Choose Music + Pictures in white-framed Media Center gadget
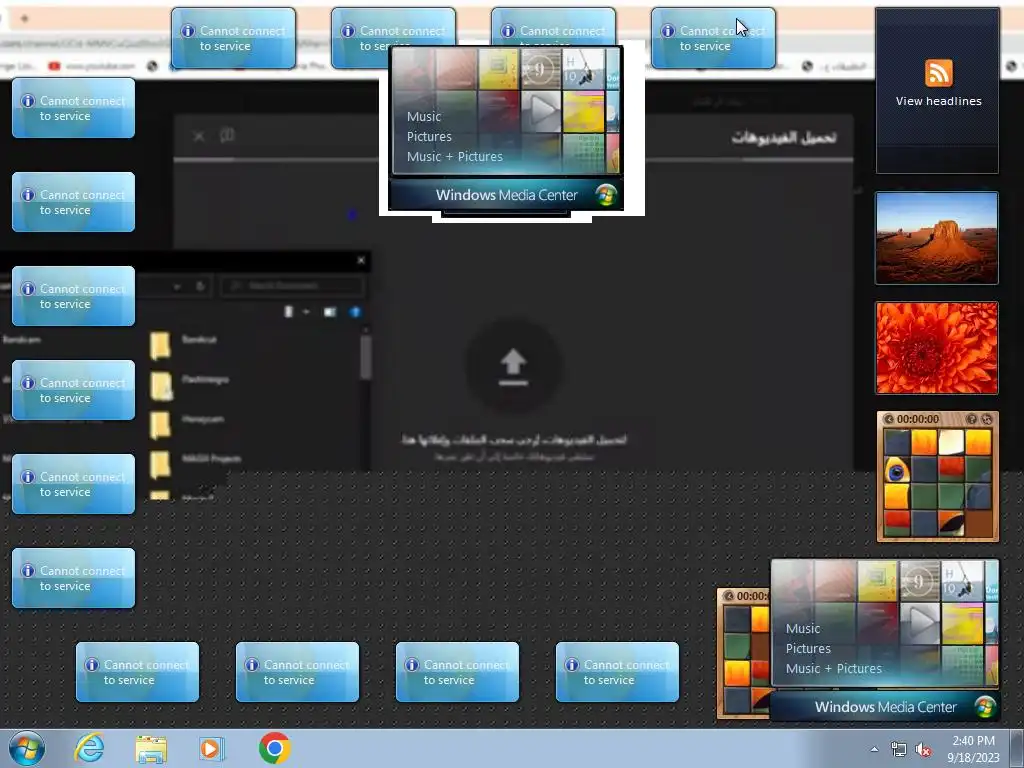 coord(455,156)
